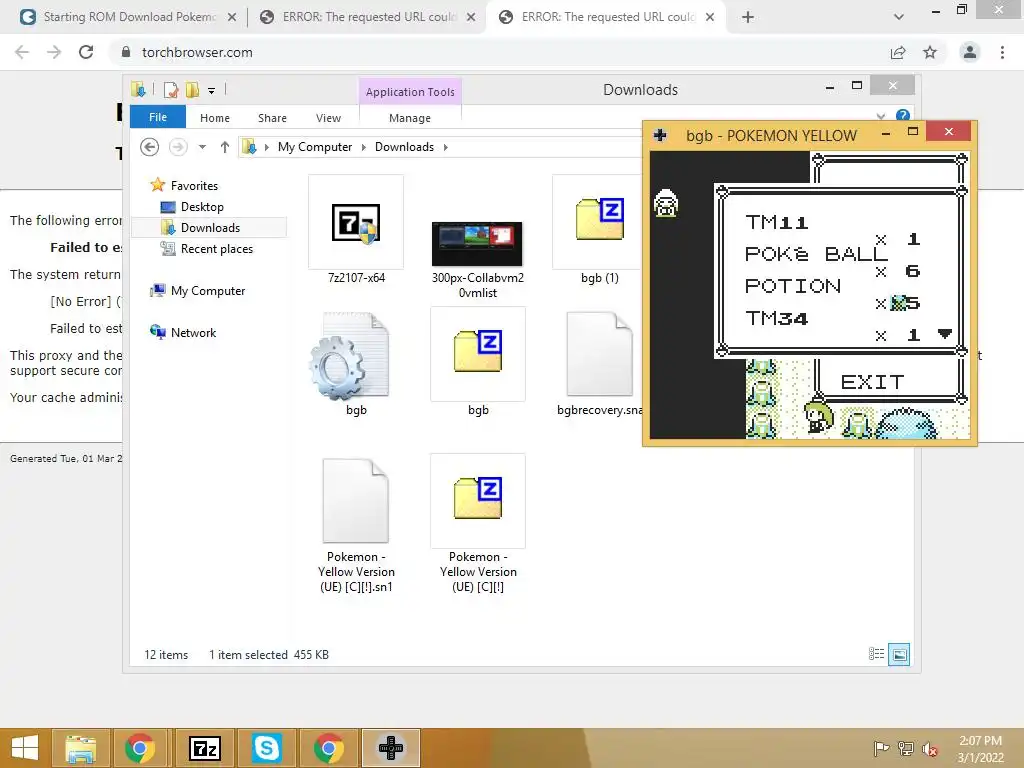Viewport: 1024px width, 768px height.
Task: Open 7-Zip from the taskbar
Action: coord(205,748)
